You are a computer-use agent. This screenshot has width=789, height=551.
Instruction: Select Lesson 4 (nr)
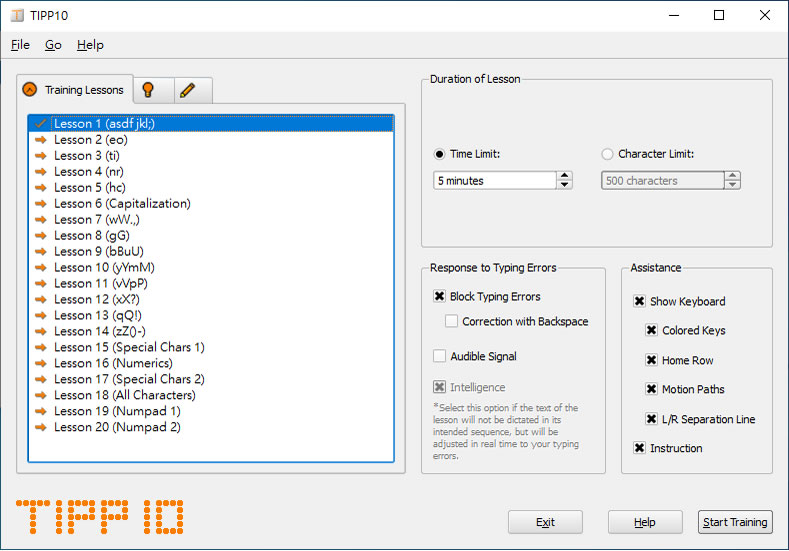[x=211, y=172]
